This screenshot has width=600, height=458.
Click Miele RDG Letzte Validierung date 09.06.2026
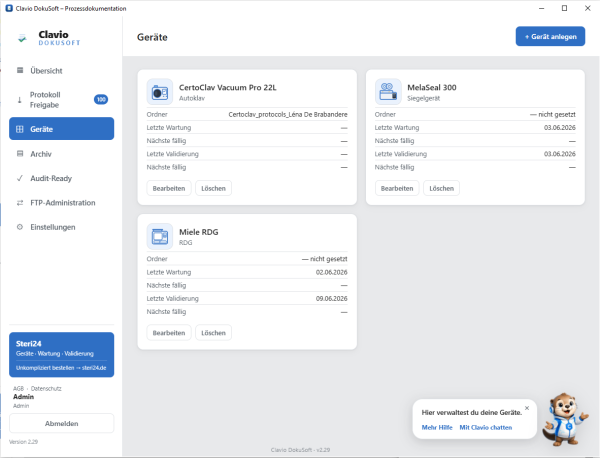pyautogui.click(x=331, y=298)
